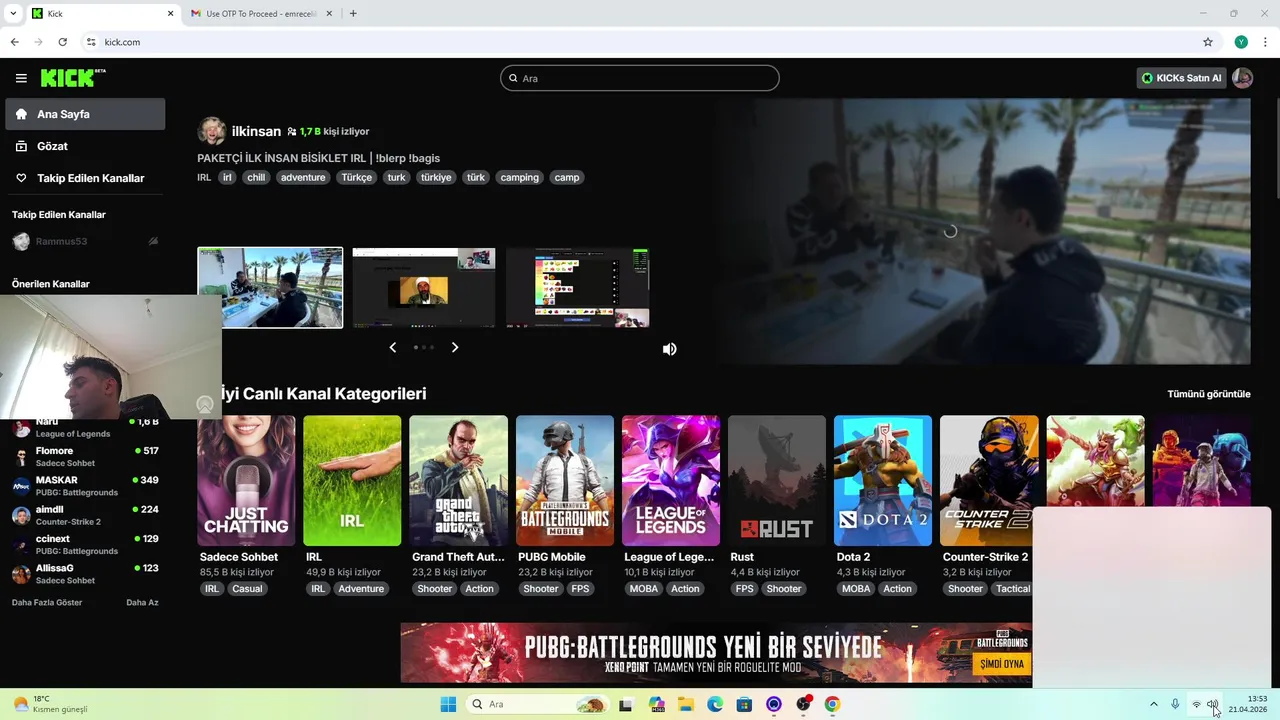The height and width of the screenshot is (720, 1280).
Task: Click ilkinsan streamer avatar
Action: (x=212, y=131)
